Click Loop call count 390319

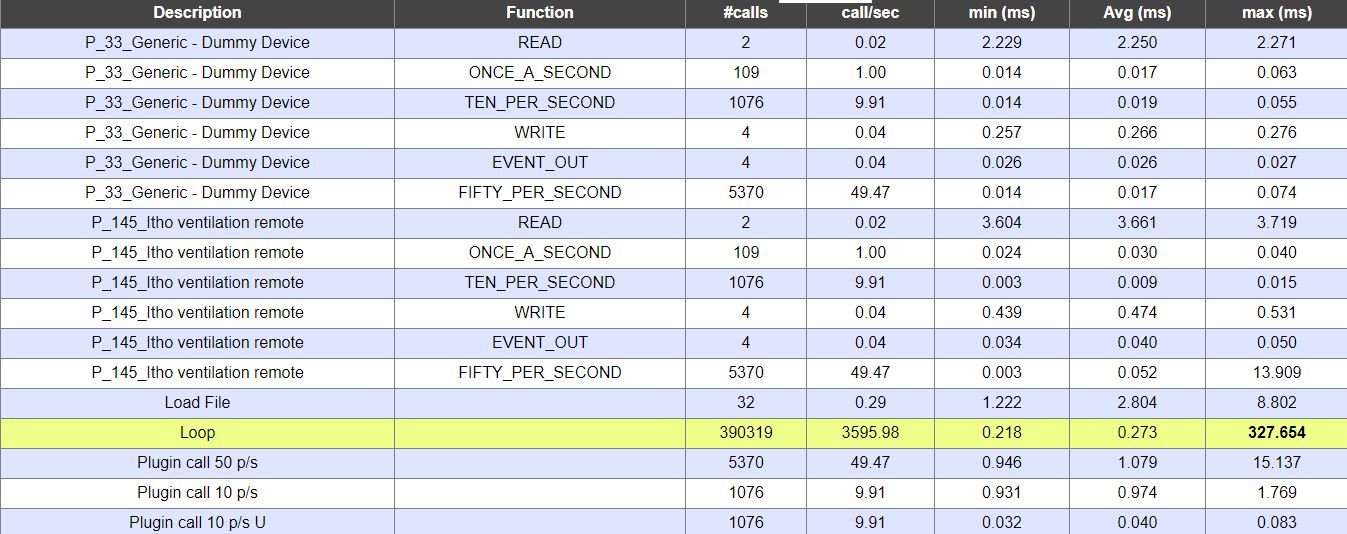click(x=746, y=433)
